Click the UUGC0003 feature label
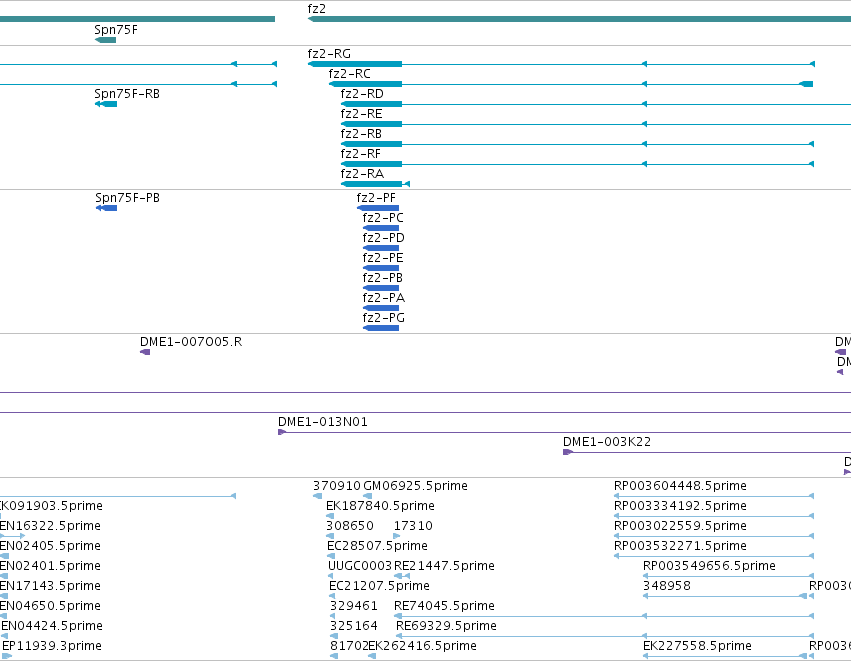The height and width of the screenshot is (661, 851). 360,566
